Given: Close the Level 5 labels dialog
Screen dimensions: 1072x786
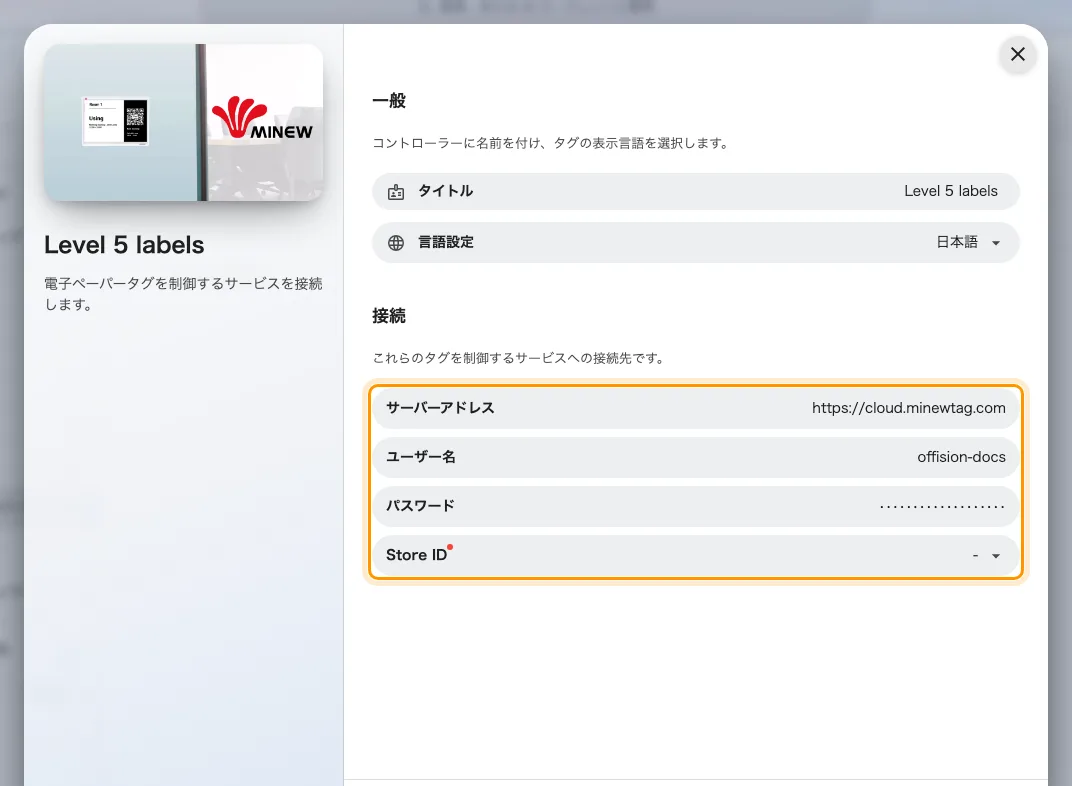Looking at the screenshot, I should (x=1017, y=54).
